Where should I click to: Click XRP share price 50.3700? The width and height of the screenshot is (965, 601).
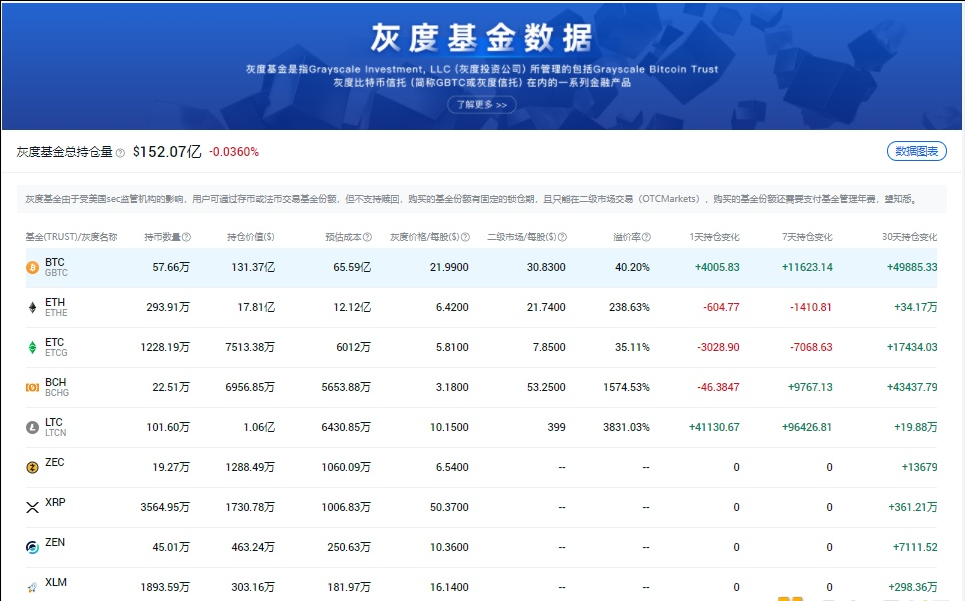tap(449, 507)
